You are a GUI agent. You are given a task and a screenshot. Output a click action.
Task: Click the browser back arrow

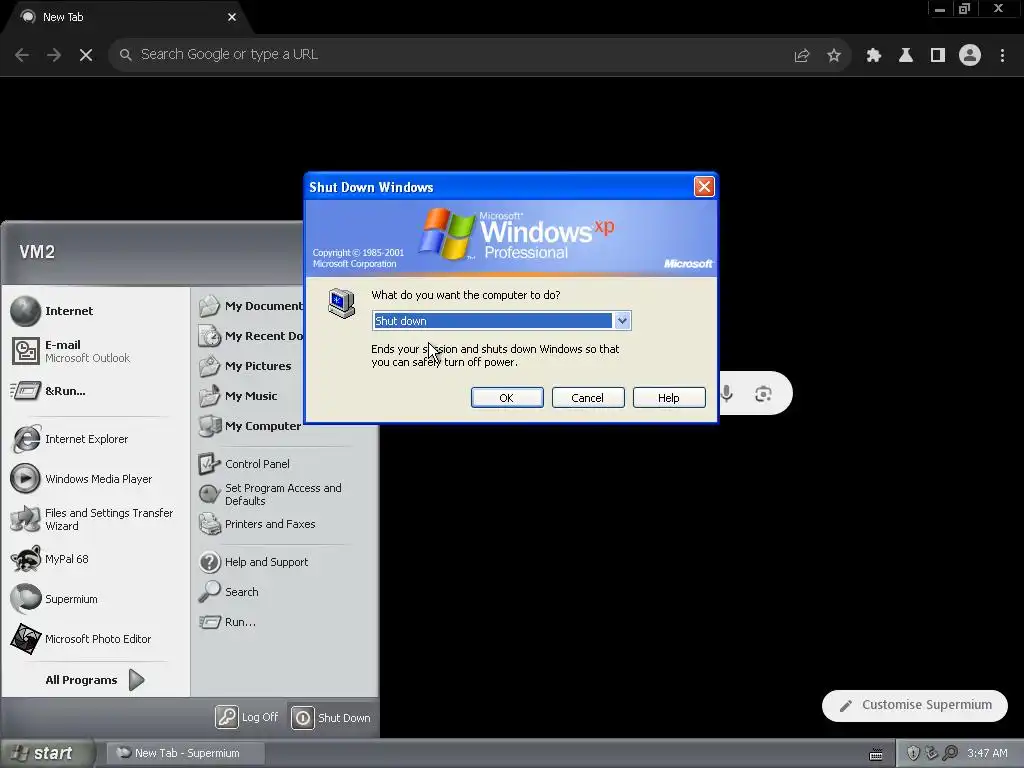(22, 55)
